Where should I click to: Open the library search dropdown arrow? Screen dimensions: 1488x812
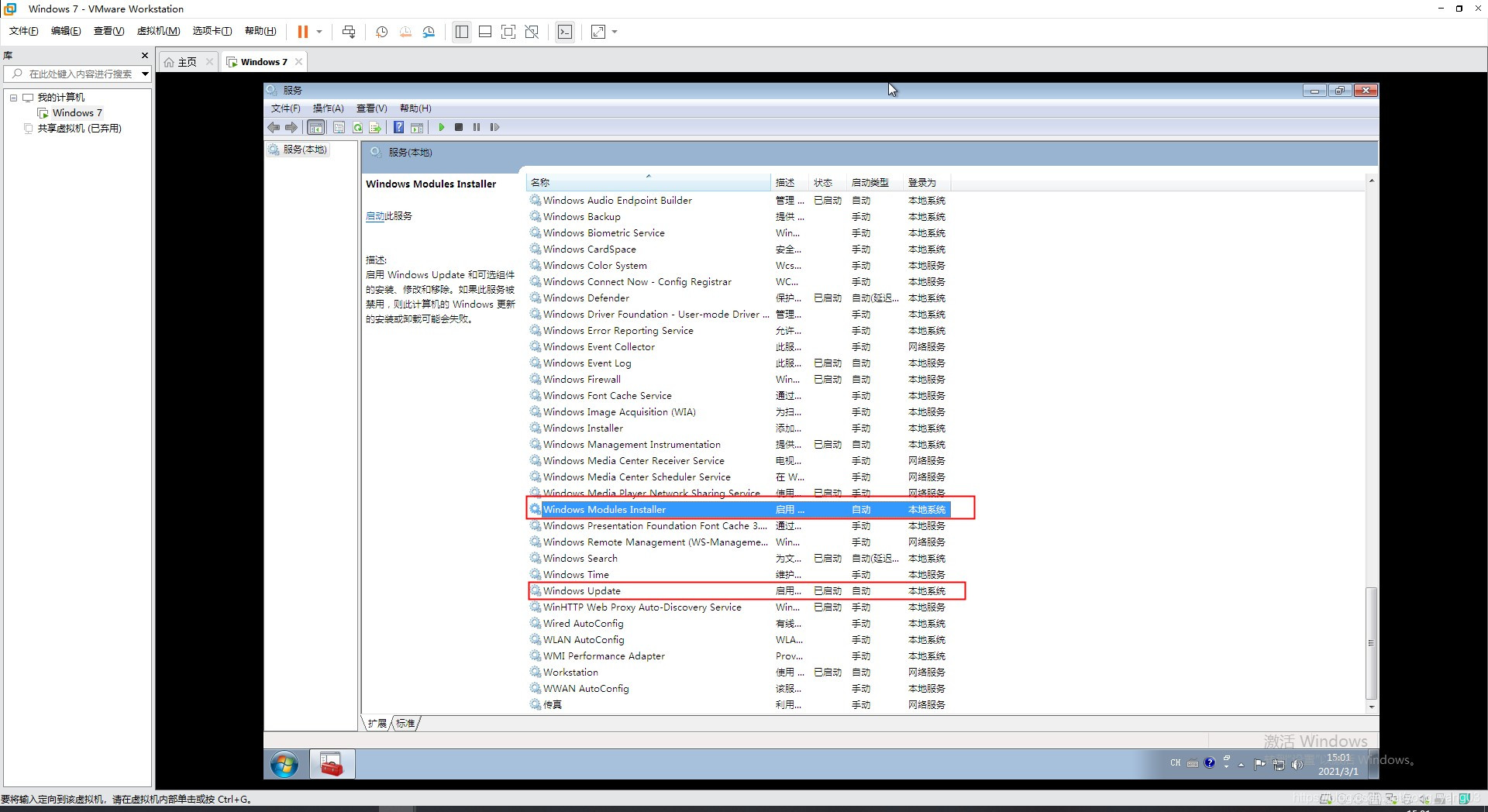pos(145,74)
